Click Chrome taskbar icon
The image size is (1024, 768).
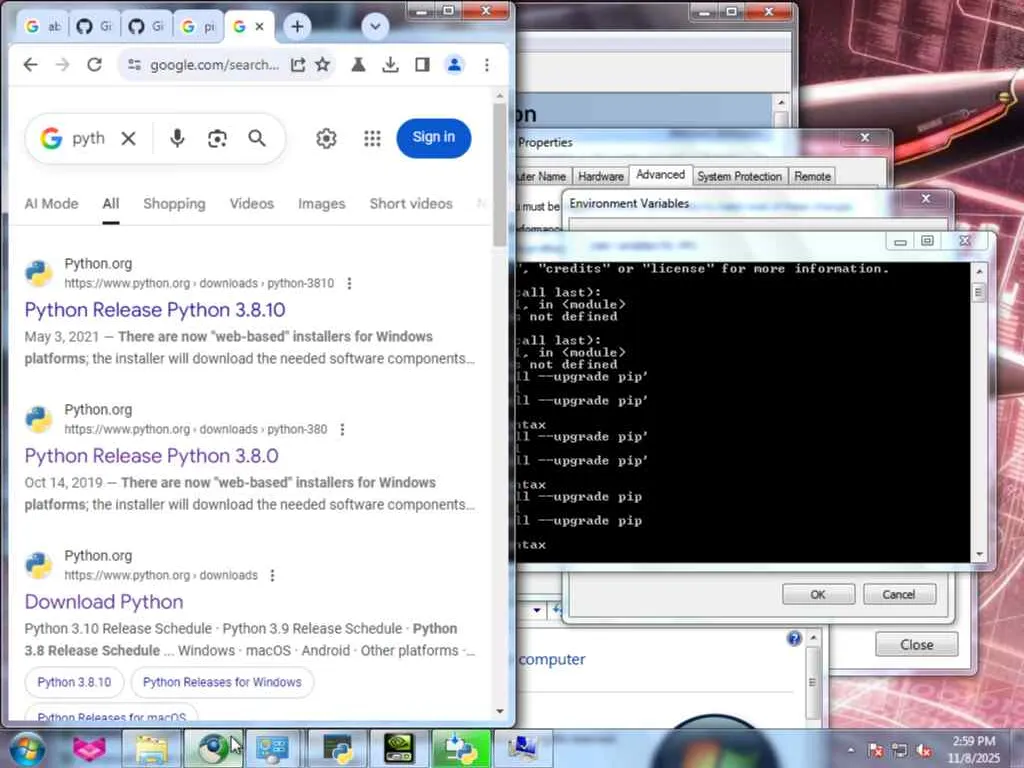click(213, 749)
